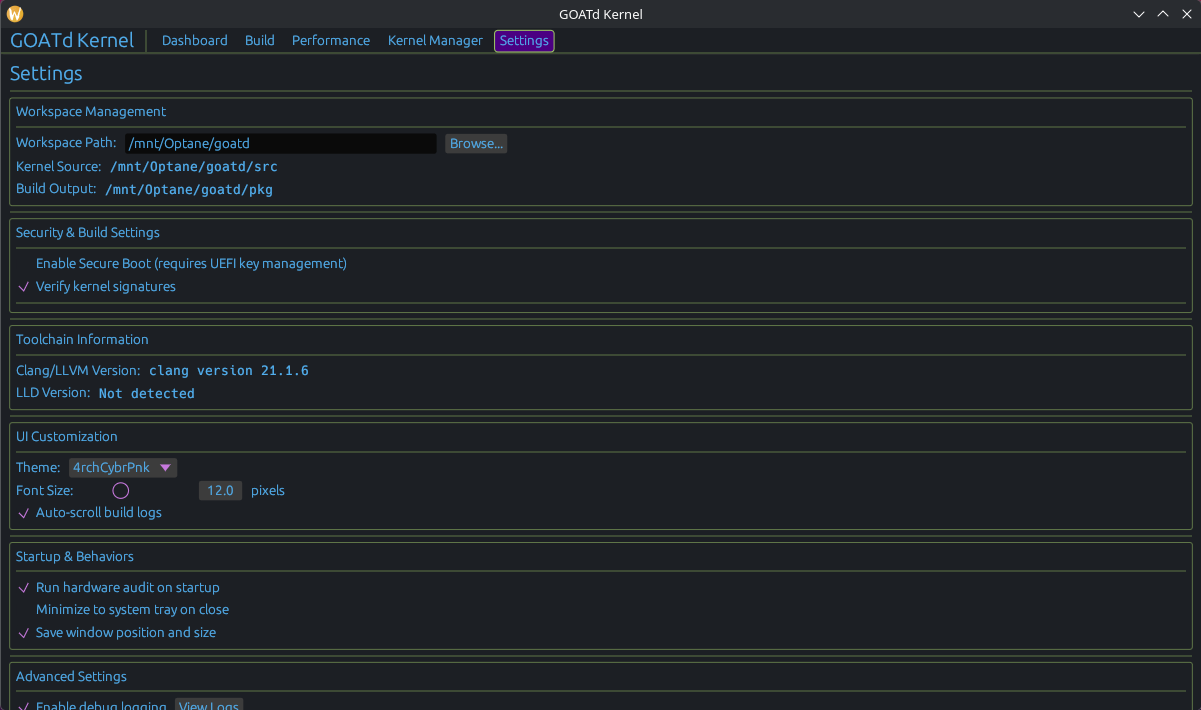Enable Minimize to system tray on close
Screen dimensions: 1201x710
coord(25,610)
